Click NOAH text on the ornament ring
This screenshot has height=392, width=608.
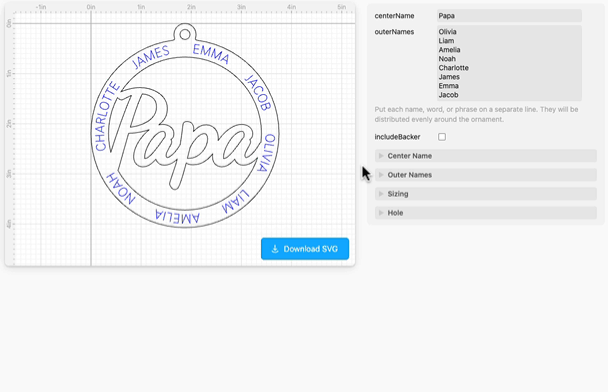tap(121, 188)
